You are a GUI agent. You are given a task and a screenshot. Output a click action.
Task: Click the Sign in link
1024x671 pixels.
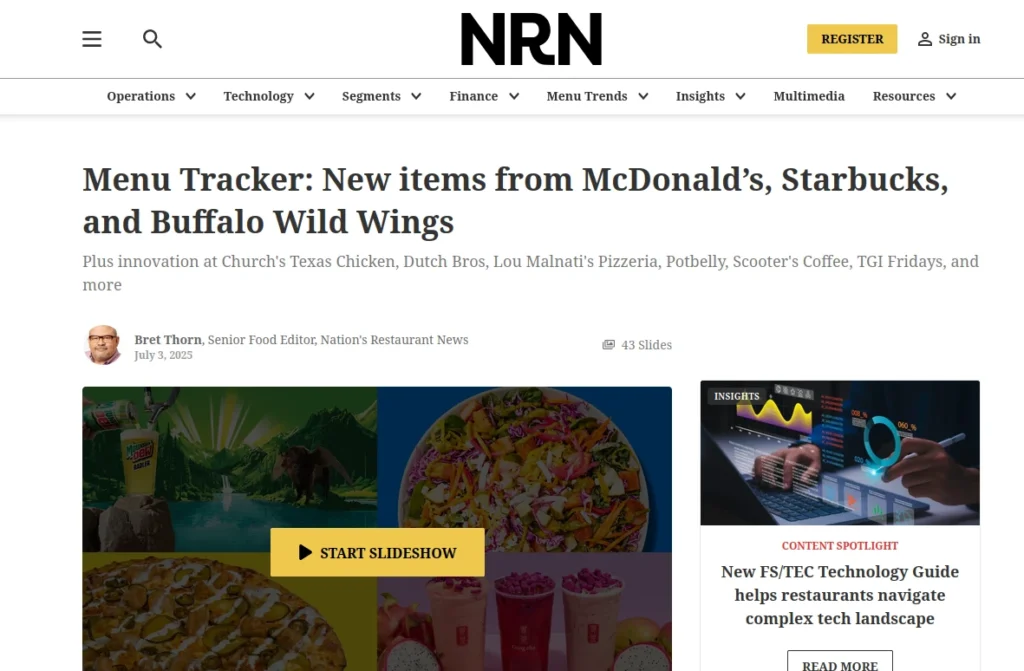(959, 39)
